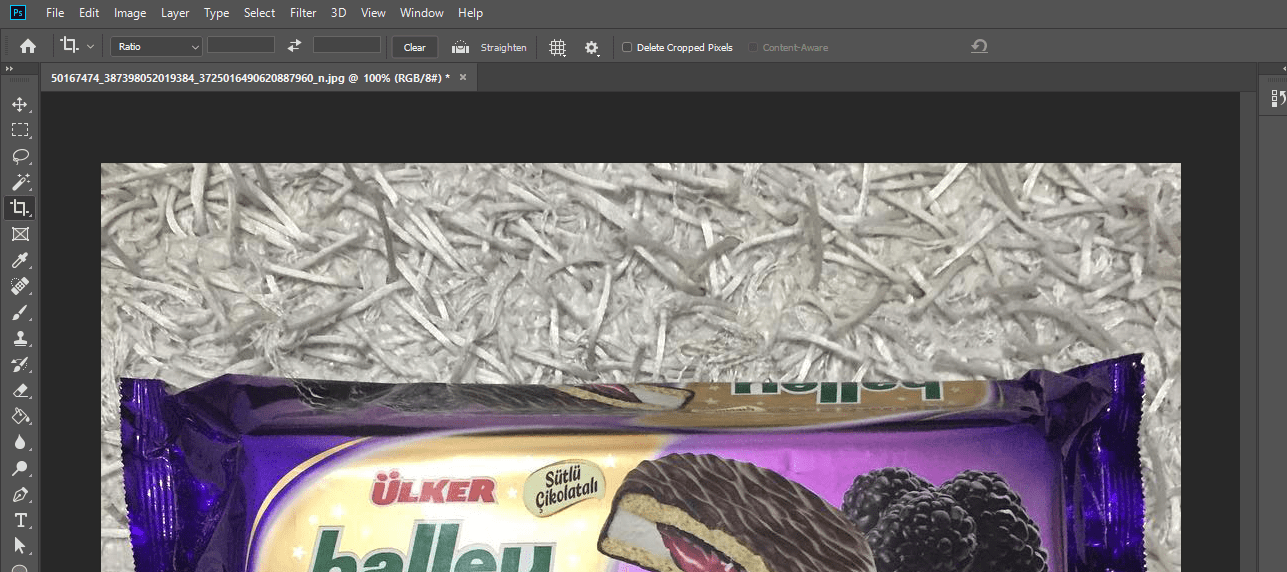The image size is (1287, 572).
Task: Open the Help menu
Action: pyautogui.click(x=470, y=13)
